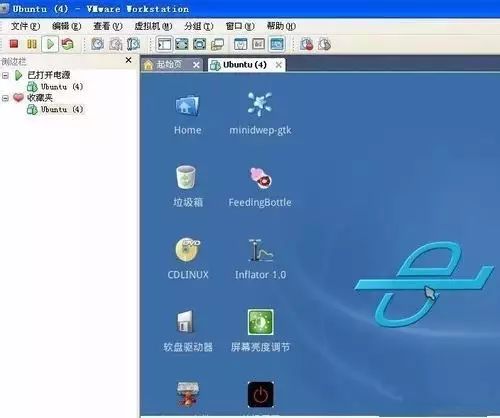The image size is (500, 418).
Task: Close the sidebar panel with X
Action: tap(128, 60)
